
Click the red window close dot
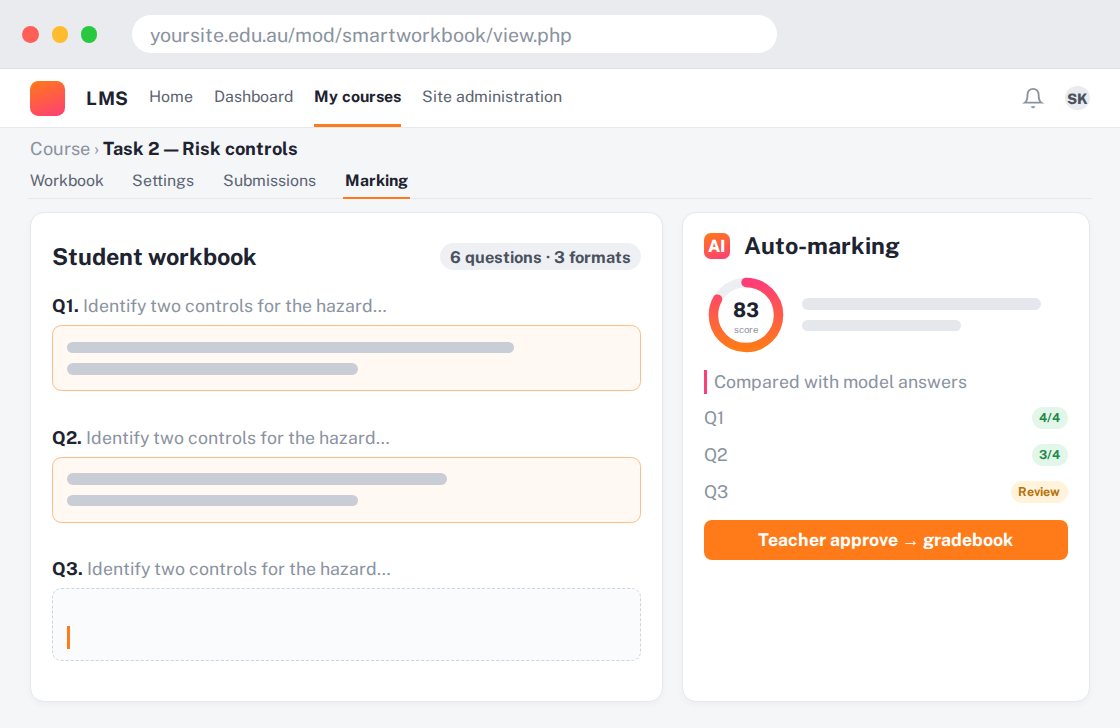[31, 34]
